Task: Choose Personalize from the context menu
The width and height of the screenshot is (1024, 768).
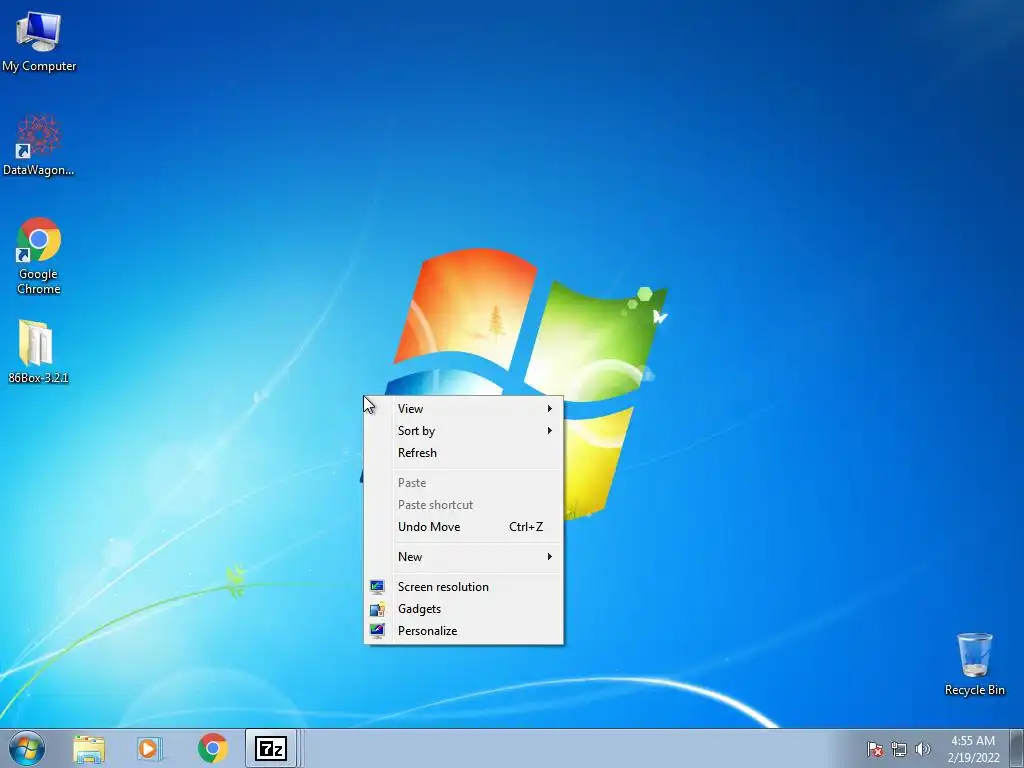Action: [x=463, y=631]
